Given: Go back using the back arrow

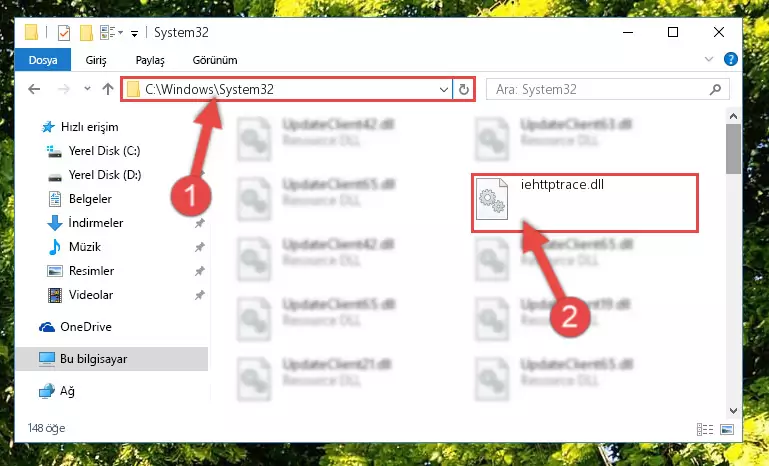Looking at the screenshot, I should pyautogui.click(x=34, y=89).
